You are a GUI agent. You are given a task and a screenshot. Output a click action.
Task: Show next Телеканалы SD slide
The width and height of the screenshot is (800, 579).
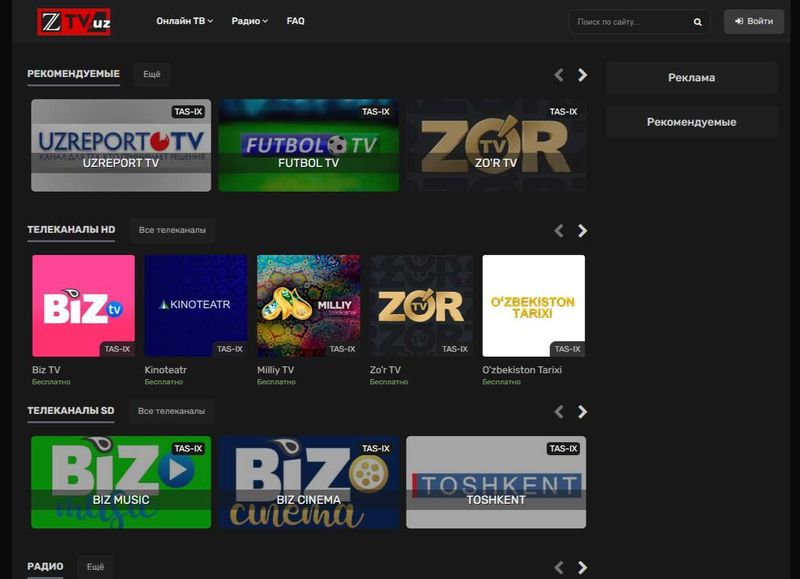tap(582, 412)
